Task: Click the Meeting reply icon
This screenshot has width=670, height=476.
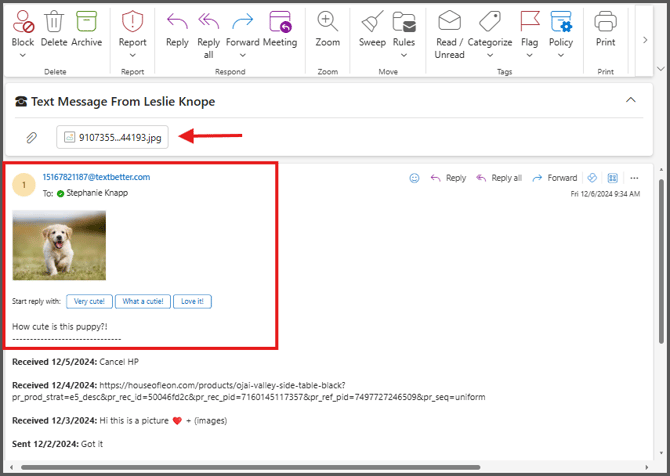Action: pos(280,22)
